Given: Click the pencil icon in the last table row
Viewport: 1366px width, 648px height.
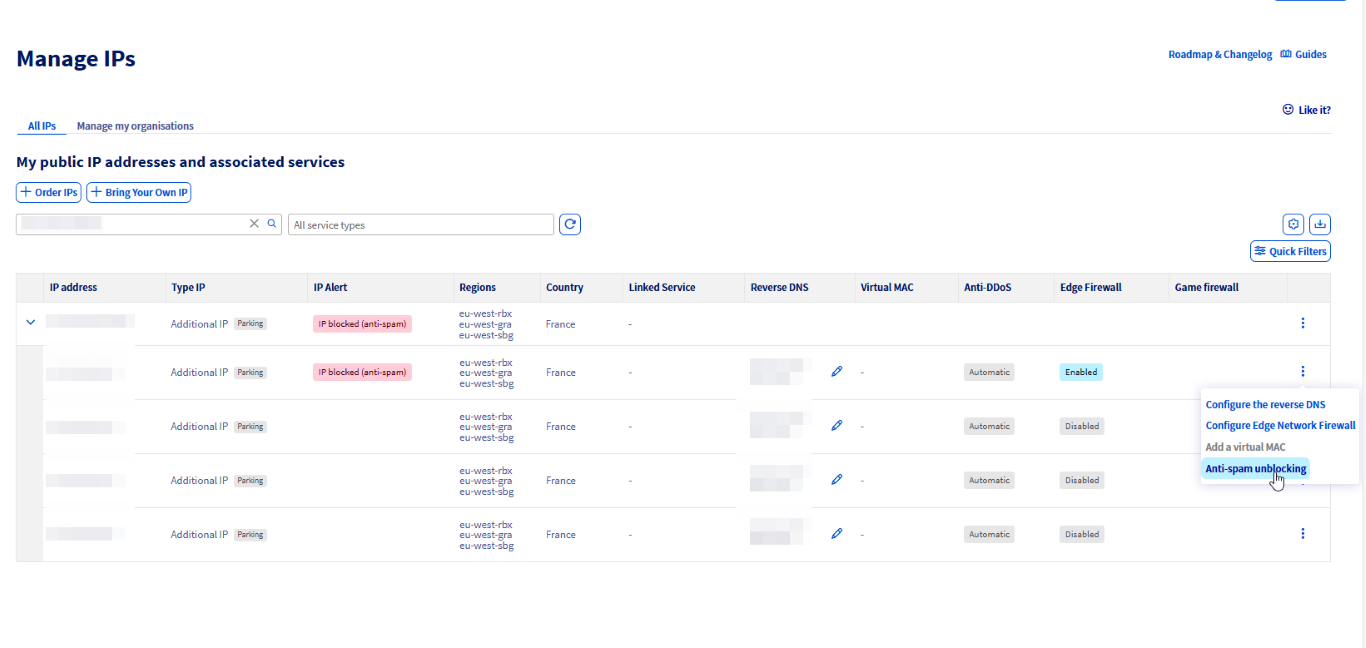Looking at the screenshot, I should click(x=837, y=534).
